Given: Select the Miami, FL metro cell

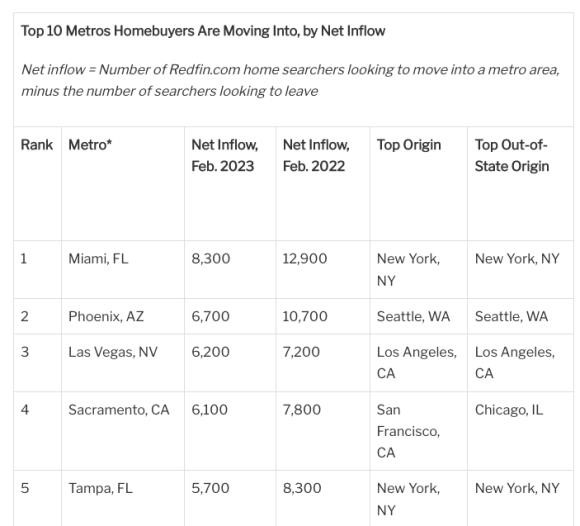Looking at the screenshot, I should point(98,259).
